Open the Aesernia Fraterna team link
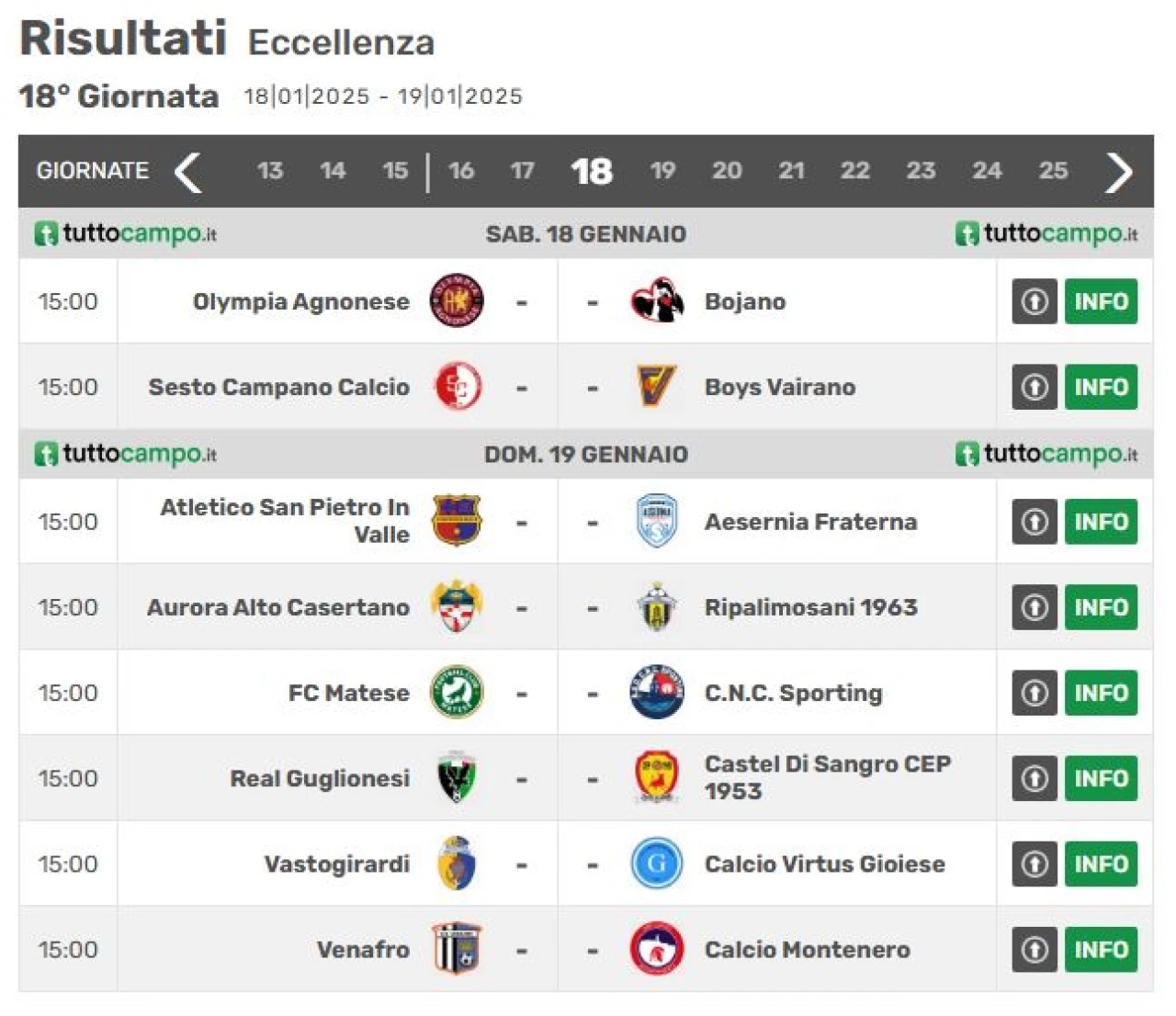Viewport: 1176px width, 1016px height. (810, 522)
